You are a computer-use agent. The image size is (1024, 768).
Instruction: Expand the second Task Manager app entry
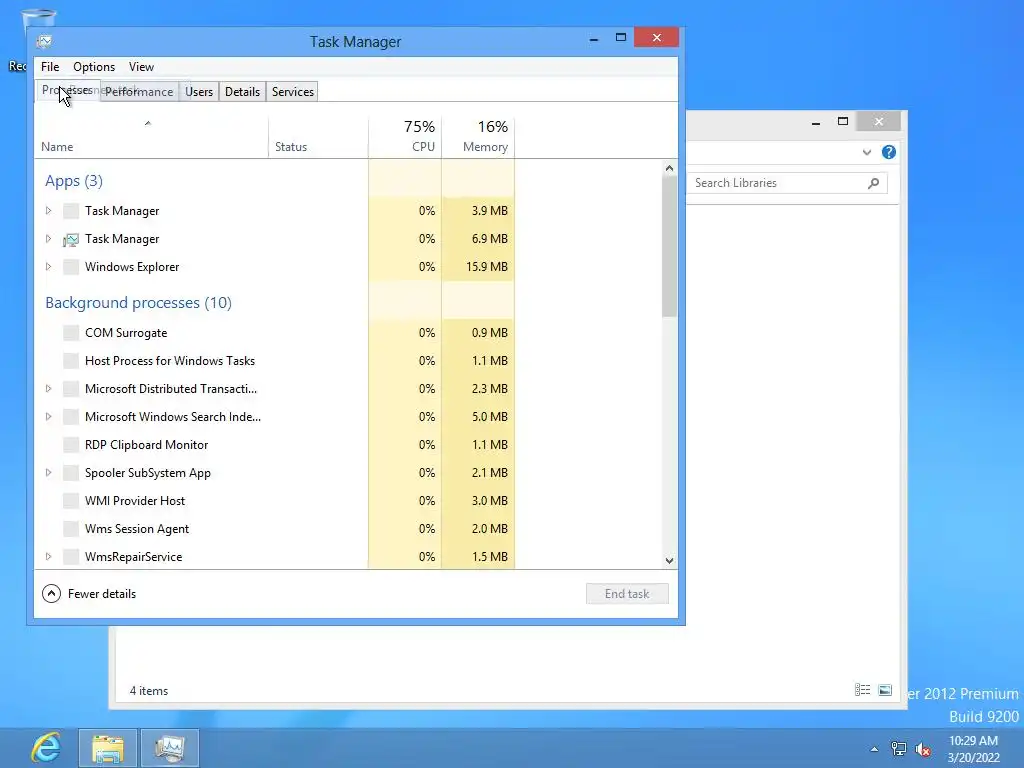click(x=48, y=239)
